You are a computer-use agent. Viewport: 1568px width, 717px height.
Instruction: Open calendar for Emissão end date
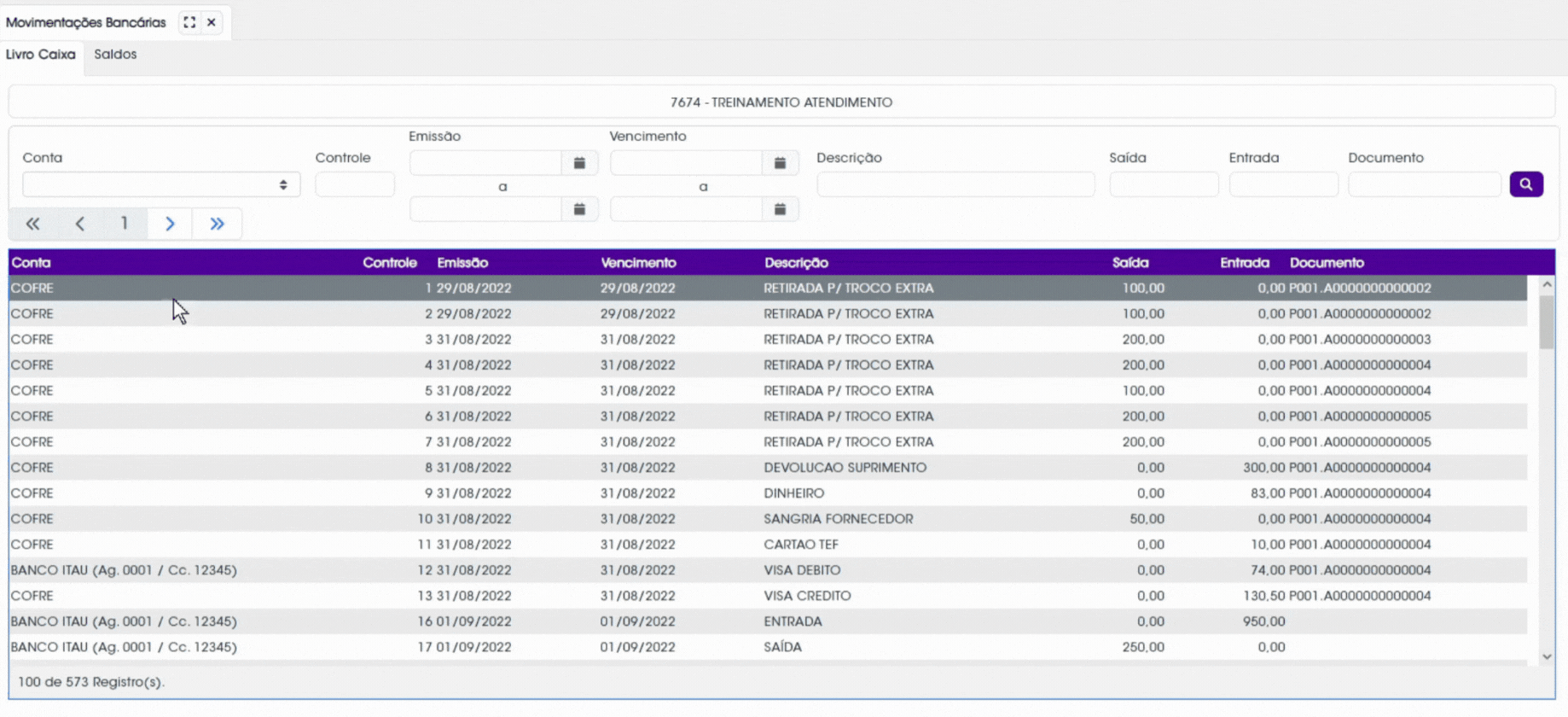coord(579,209)
